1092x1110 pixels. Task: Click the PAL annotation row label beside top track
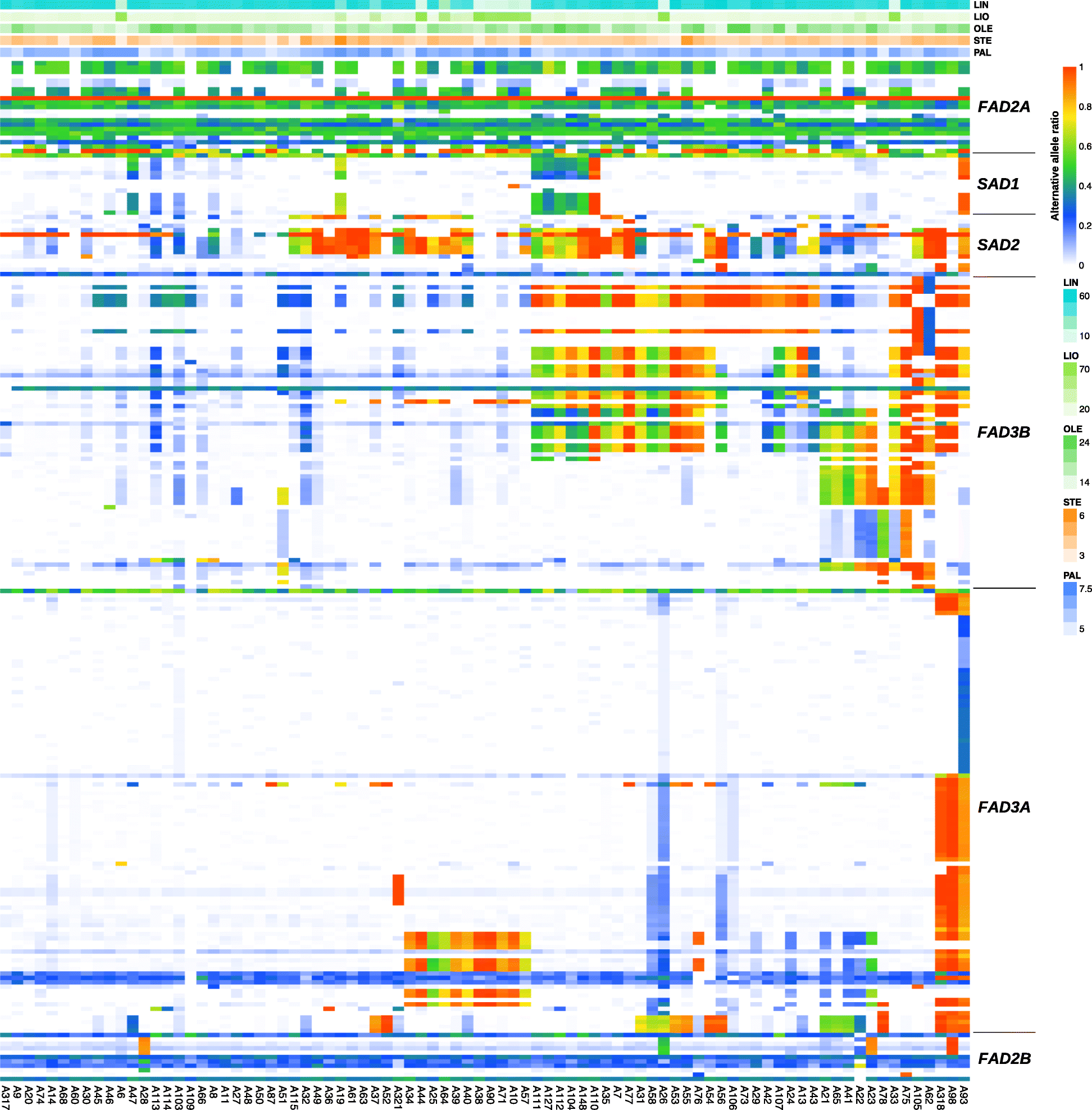(x=982, y=53)
